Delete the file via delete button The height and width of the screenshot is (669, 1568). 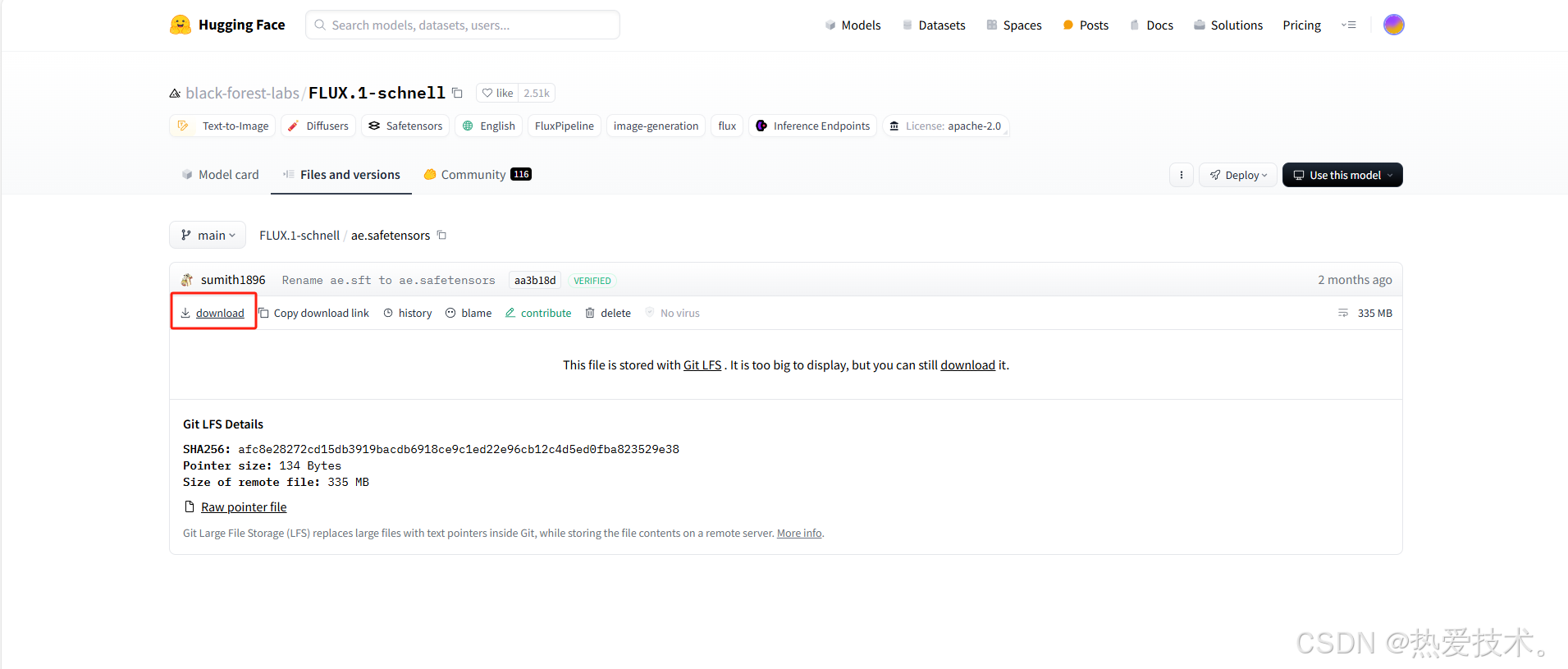608,313
